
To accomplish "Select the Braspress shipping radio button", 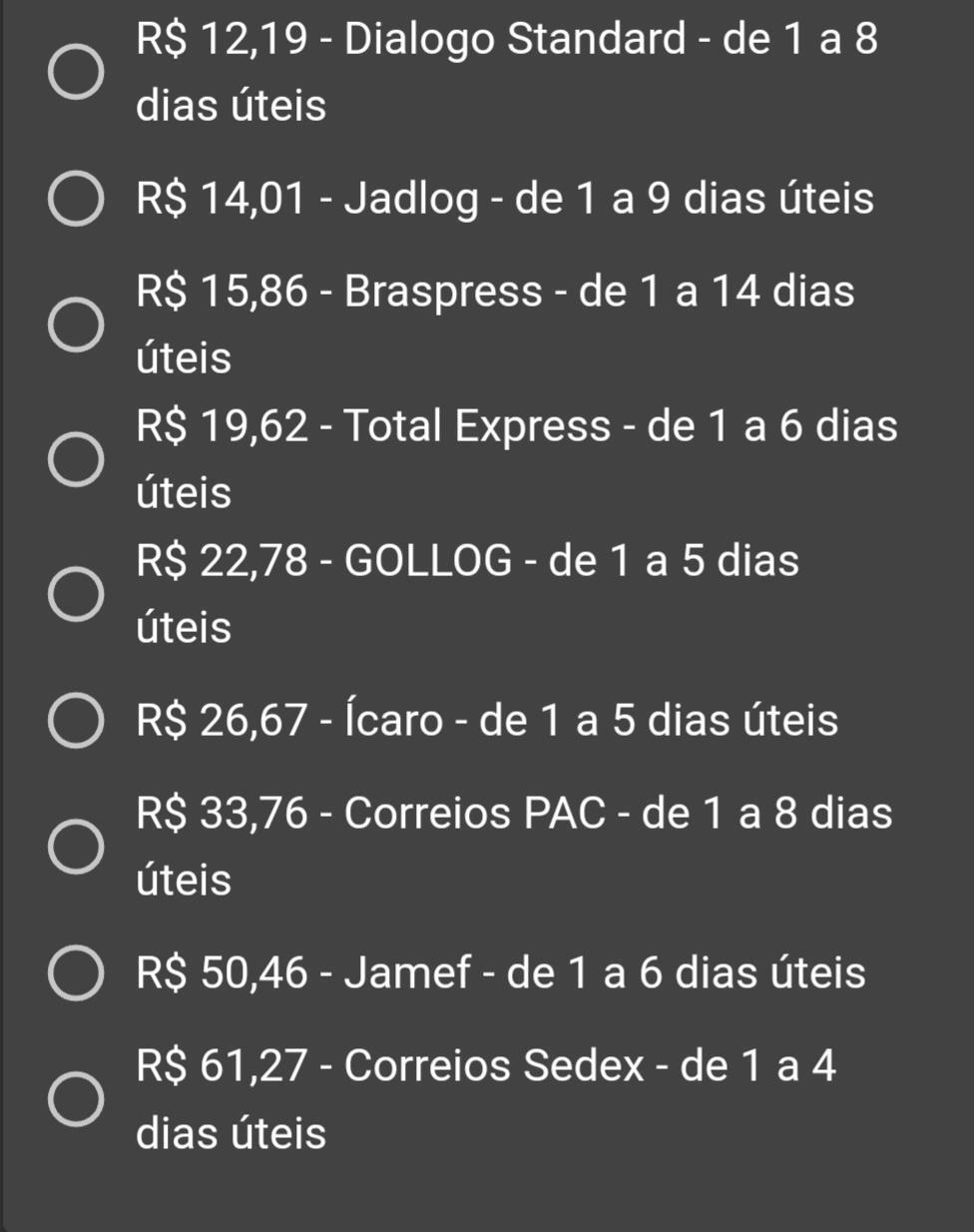I will (76, 324).
